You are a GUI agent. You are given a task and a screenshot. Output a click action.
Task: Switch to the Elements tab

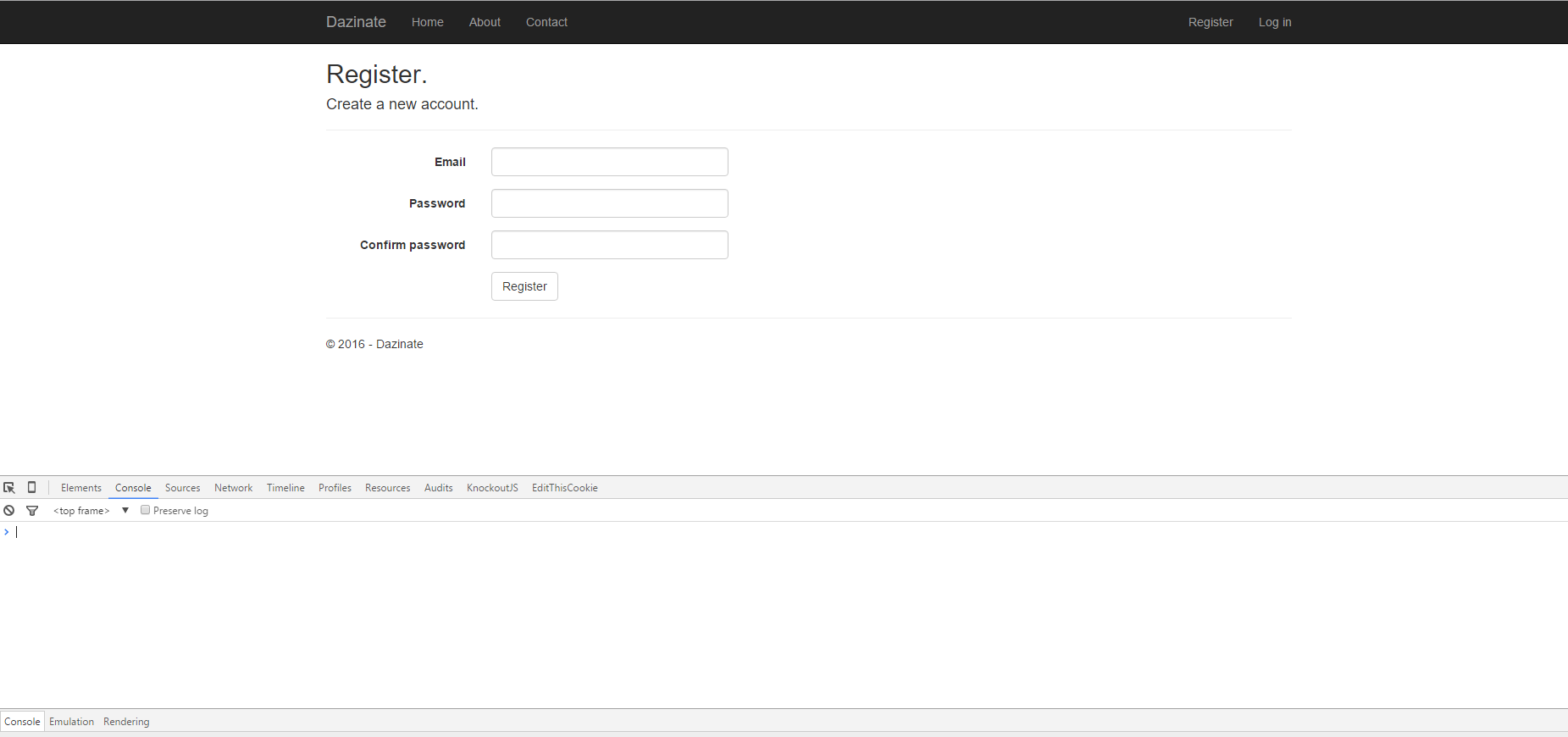pyautogui.click(x=81, y=488)
